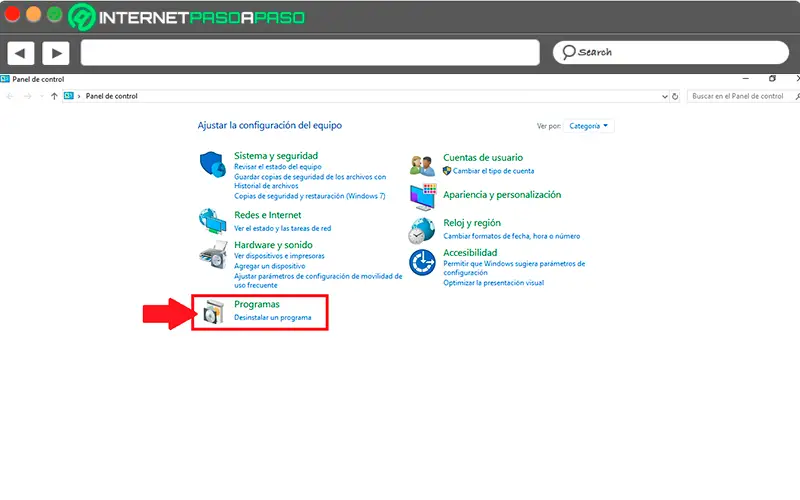This screenshot has width=800, height=500.
Task: Click Permitir que Windows sugiera parámetros
Action: (x=514, y=268)
